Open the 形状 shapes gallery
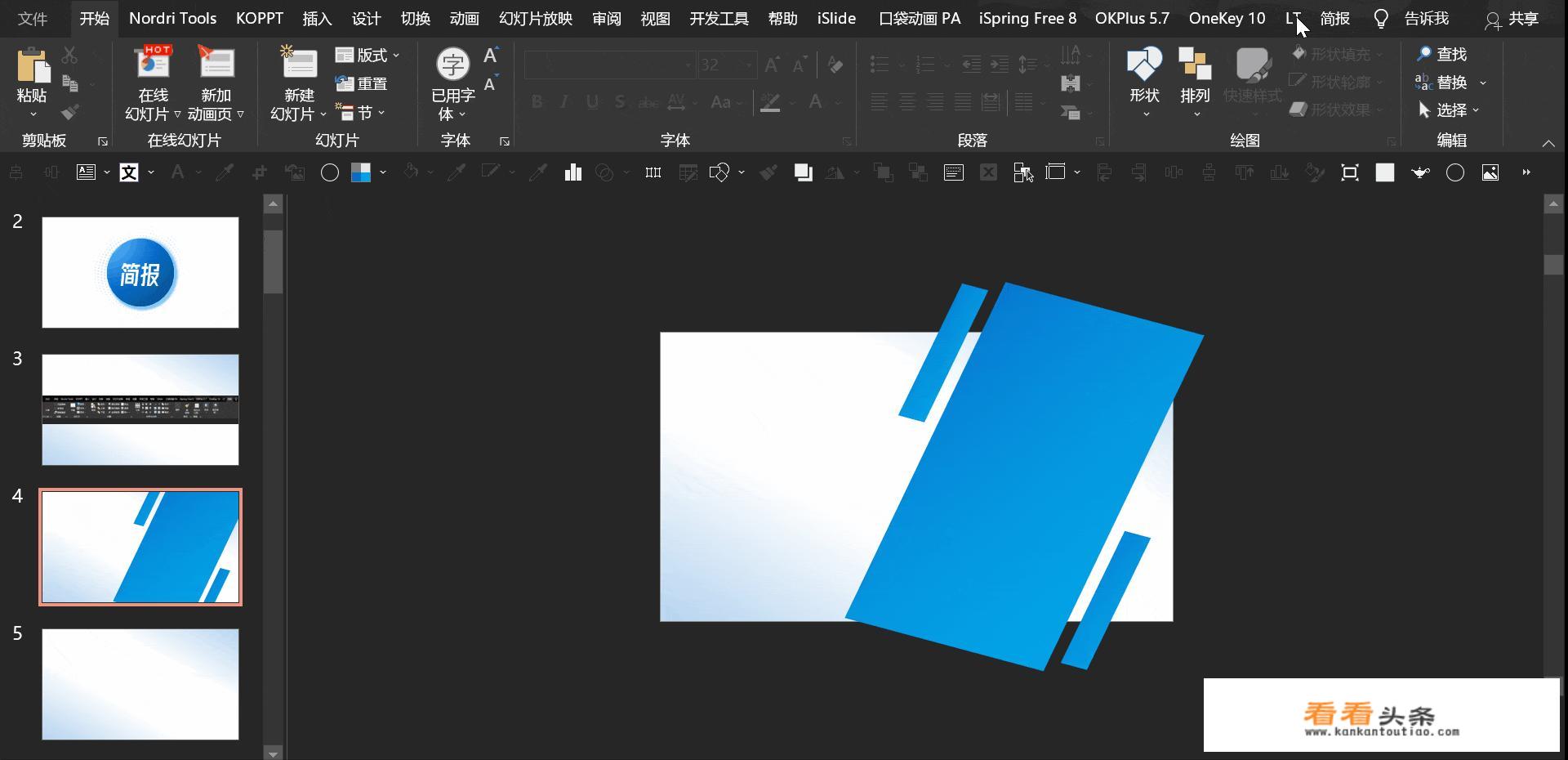This screenshot has width=1568, height=760. pyautogui.click(x=1144, y=82)
